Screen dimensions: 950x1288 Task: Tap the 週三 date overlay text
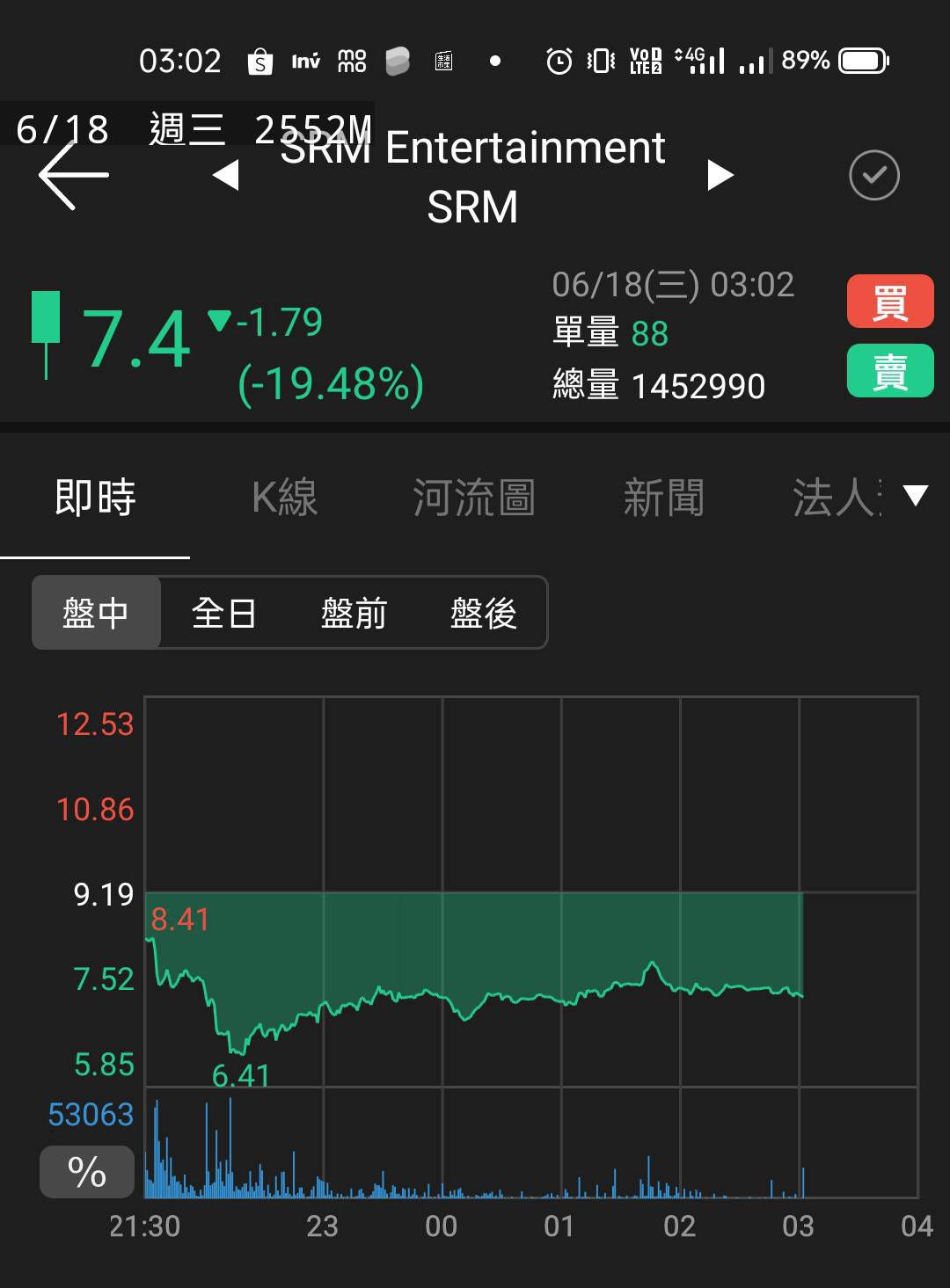[x=187, y=129]
